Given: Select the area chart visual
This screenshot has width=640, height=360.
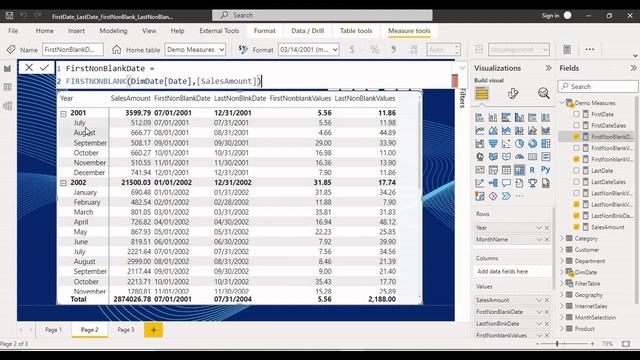Looking at the screenshot, I should point(493,131).
